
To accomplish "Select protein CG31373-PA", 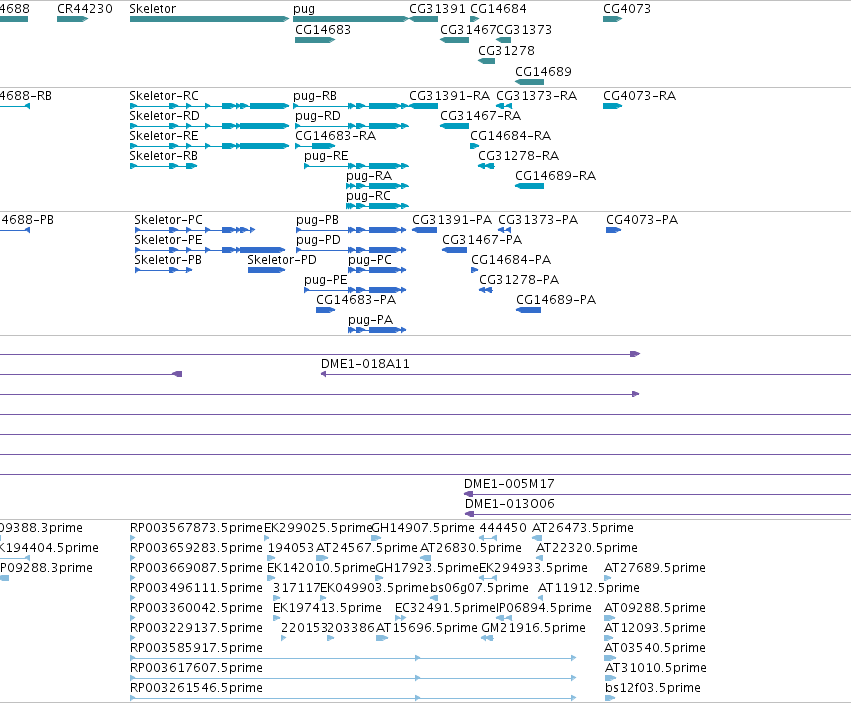I will (x=504, y=230).
